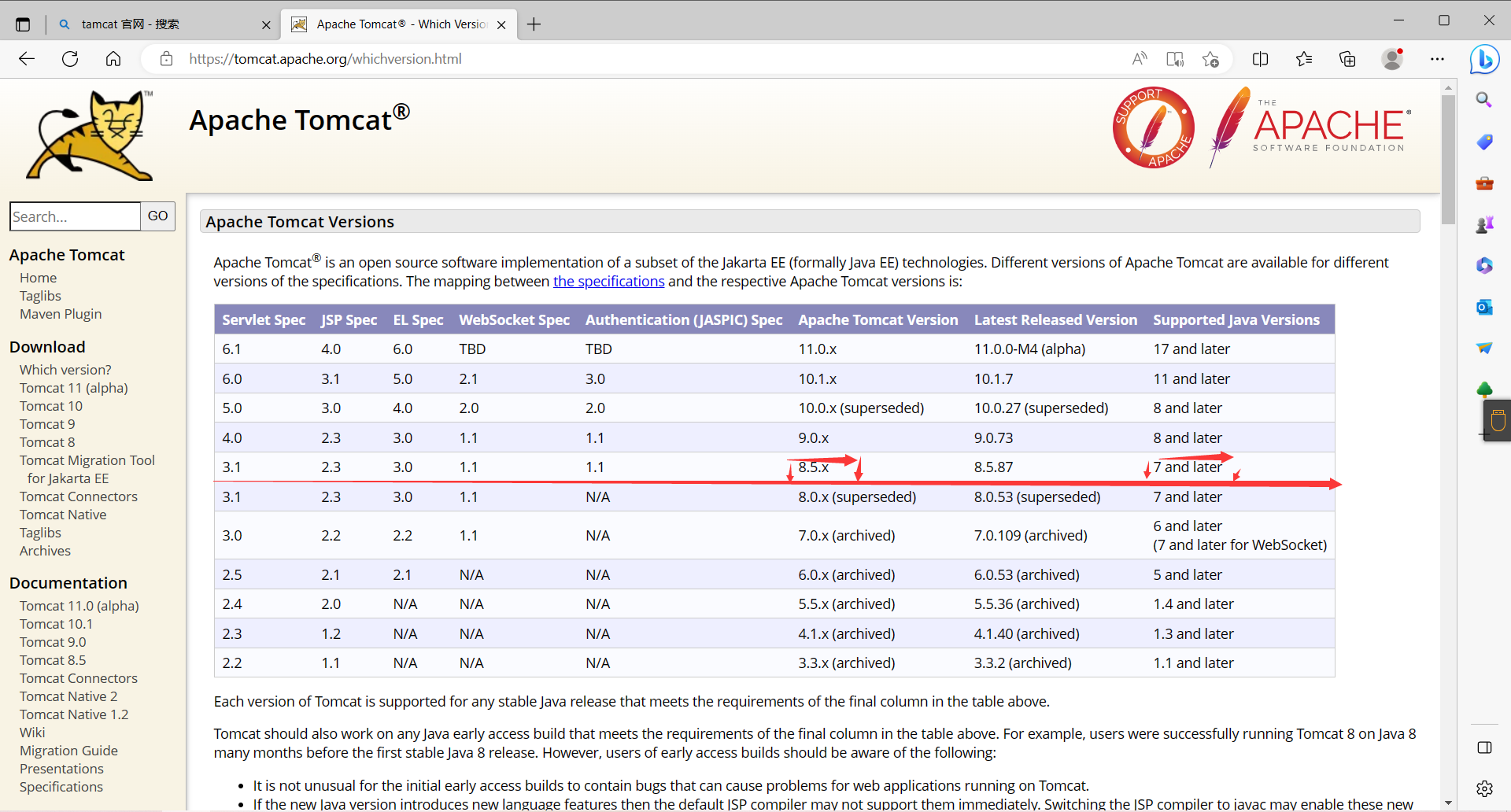This screenshot has height=812, width=1511.
Task: Open read aloud feature
Action: click(1140, 59)
